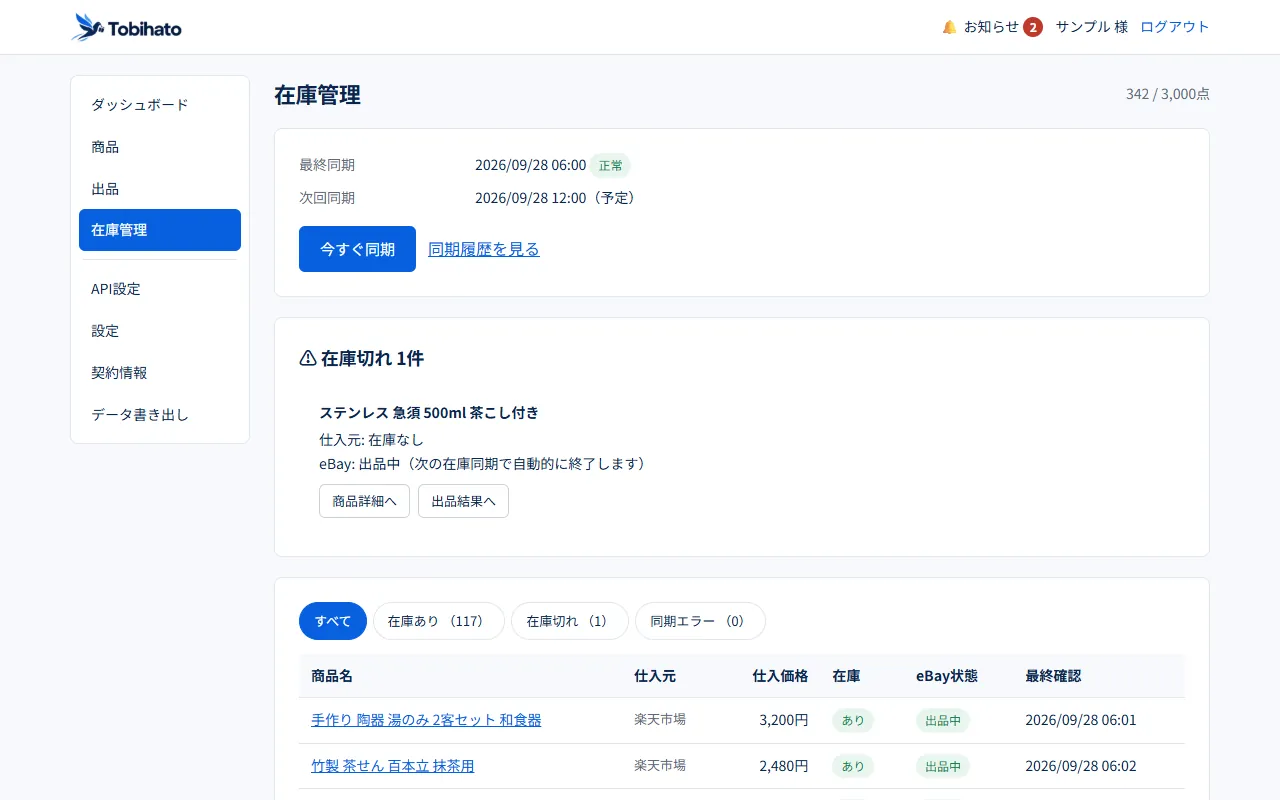Select the 在庫あり (117) tab
This screenshot has width=1280, height=800.
[439, 621]
